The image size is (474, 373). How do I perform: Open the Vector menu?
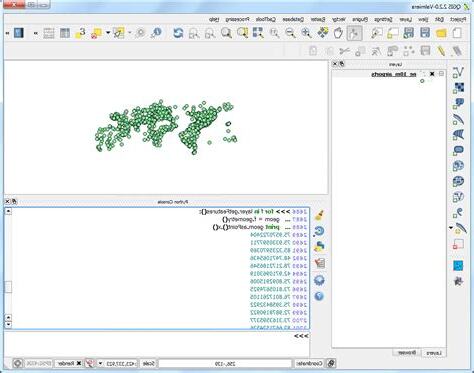click(339, 20)
